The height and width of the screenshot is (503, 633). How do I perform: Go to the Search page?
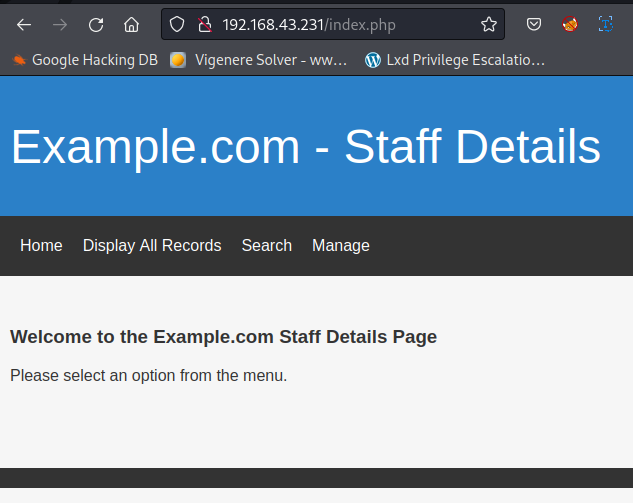(x=266, y=246)
